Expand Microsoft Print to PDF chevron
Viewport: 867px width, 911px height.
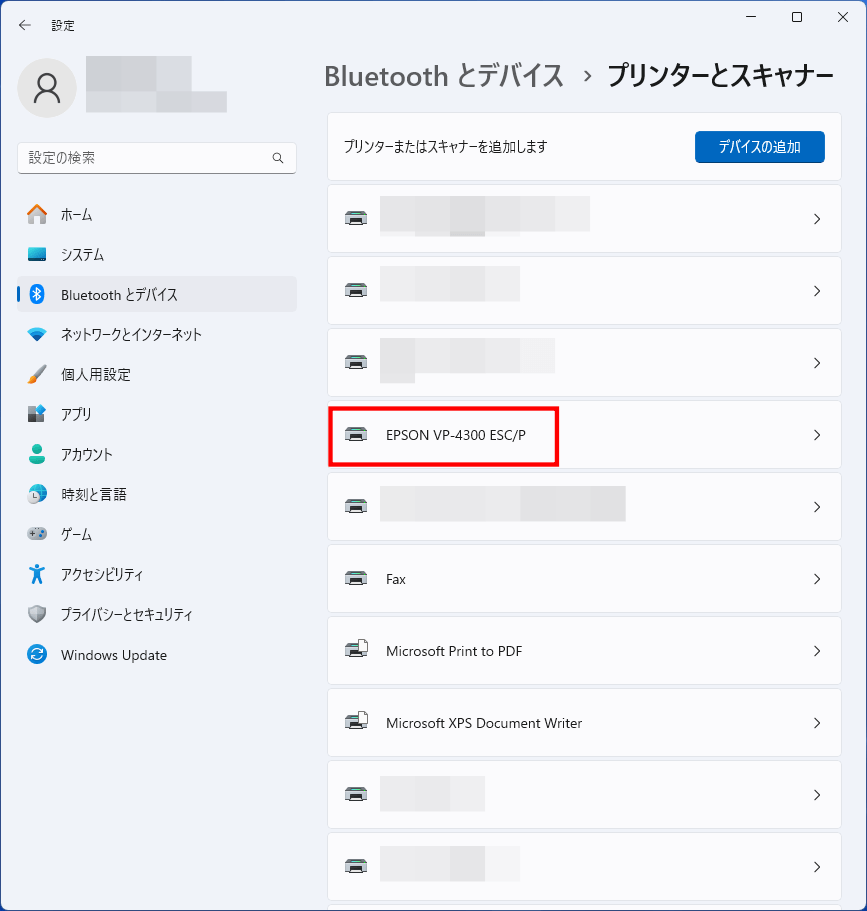[817, 651]
